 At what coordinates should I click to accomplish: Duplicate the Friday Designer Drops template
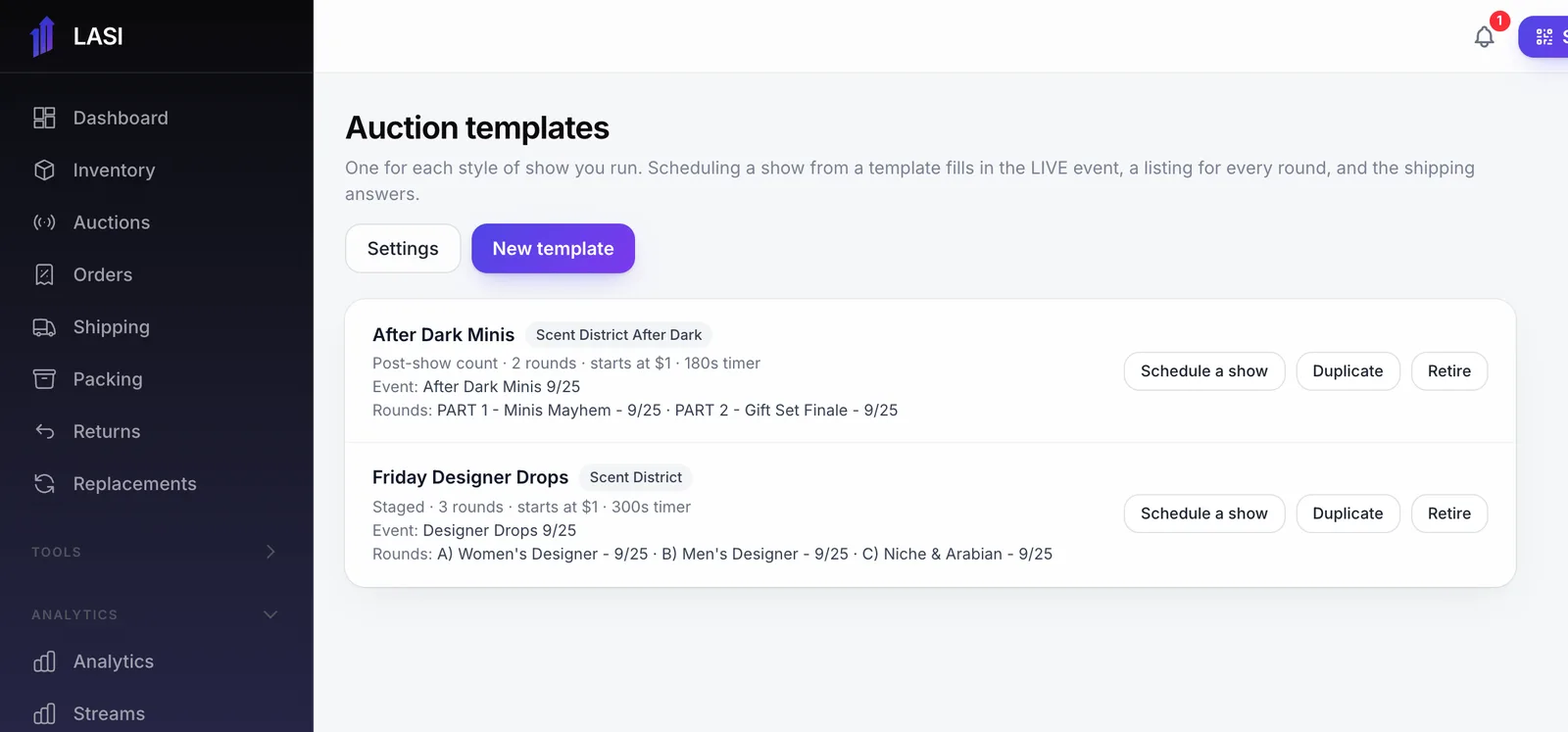coord(1347,513)
